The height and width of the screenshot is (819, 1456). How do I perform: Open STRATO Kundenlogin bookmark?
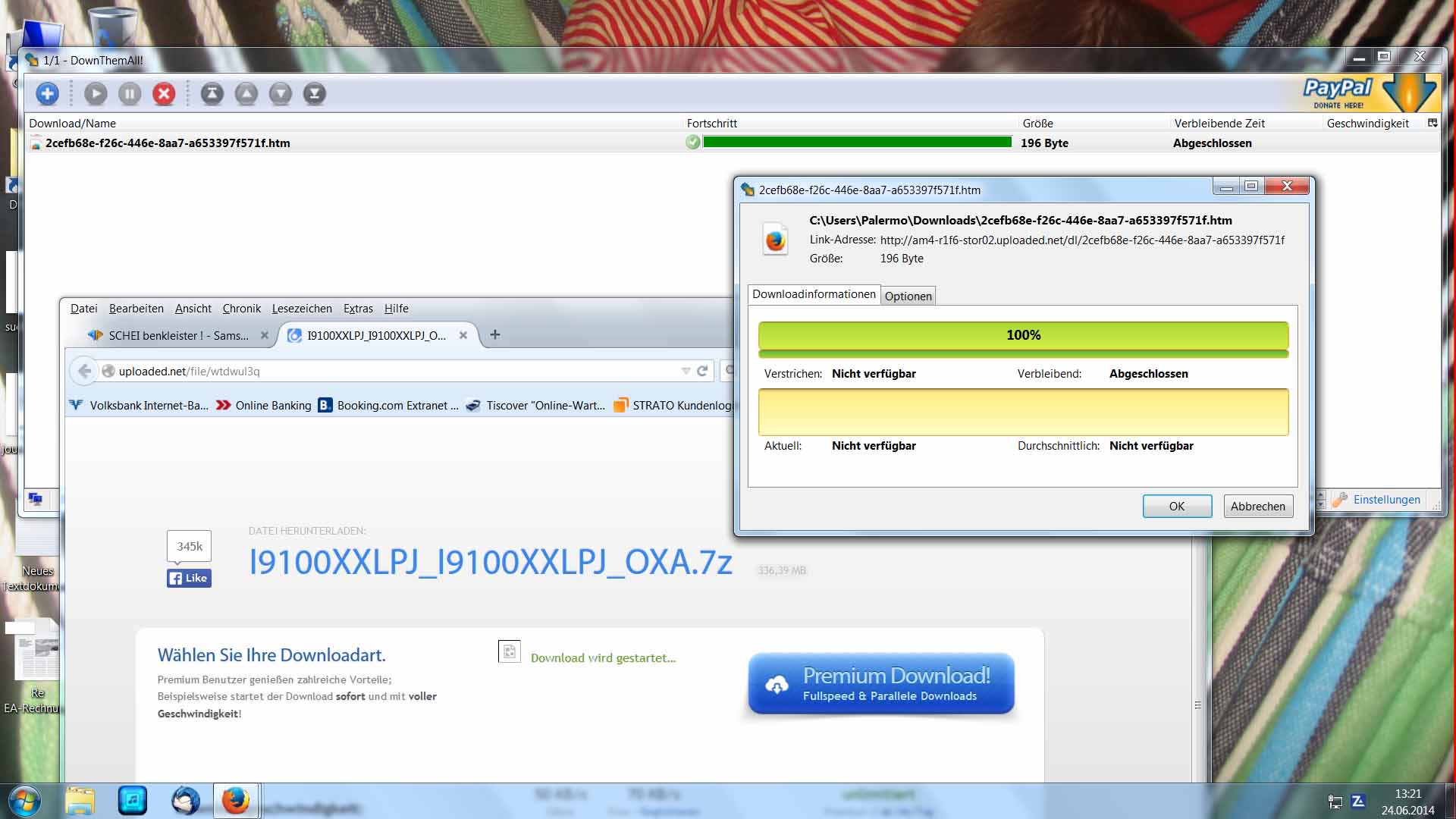point(673,405)
